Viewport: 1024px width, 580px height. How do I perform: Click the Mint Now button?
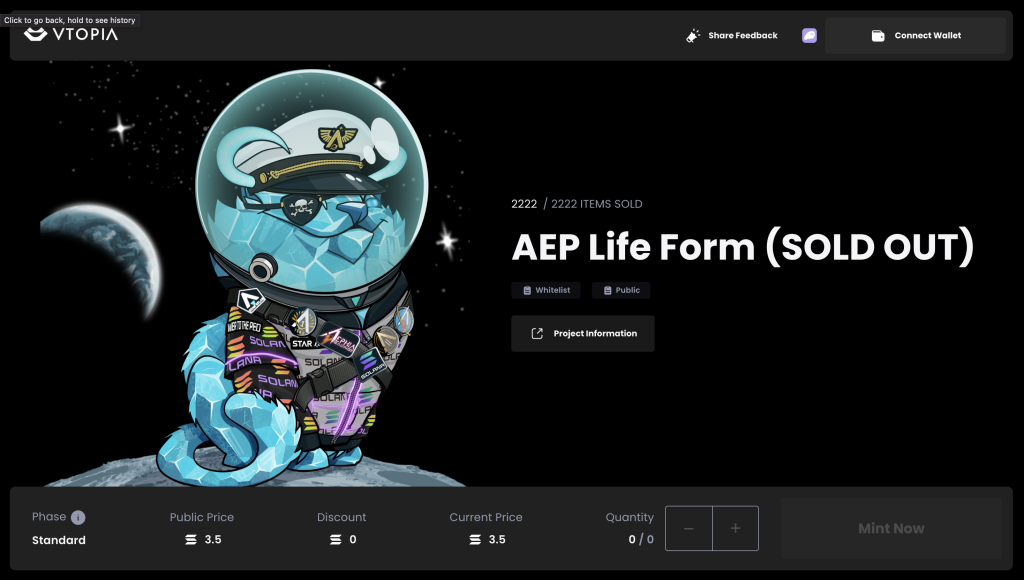tap(891, 528)
